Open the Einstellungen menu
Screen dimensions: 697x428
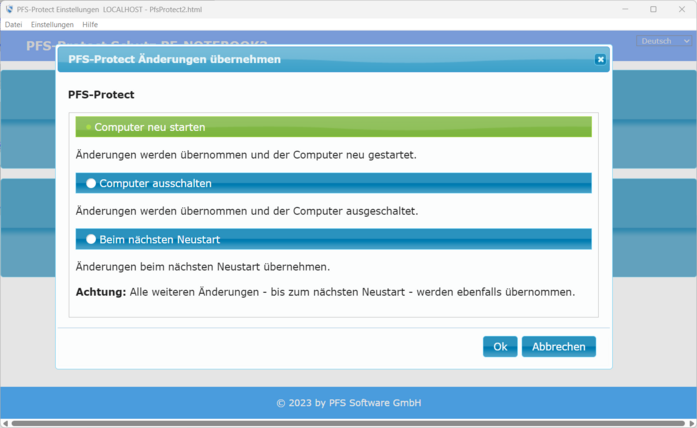pos(51,24)
